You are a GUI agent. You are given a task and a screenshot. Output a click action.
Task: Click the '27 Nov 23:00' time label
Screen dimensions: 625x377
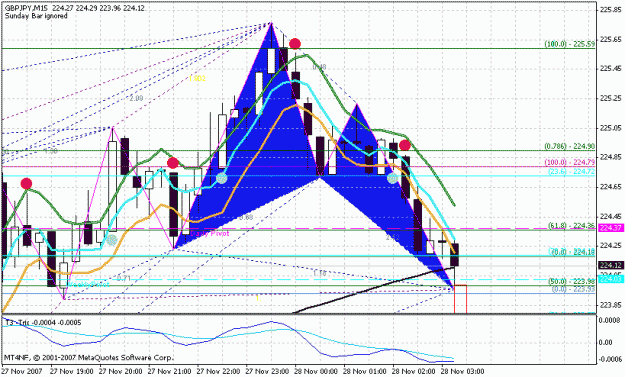click(x=267, y=371)
